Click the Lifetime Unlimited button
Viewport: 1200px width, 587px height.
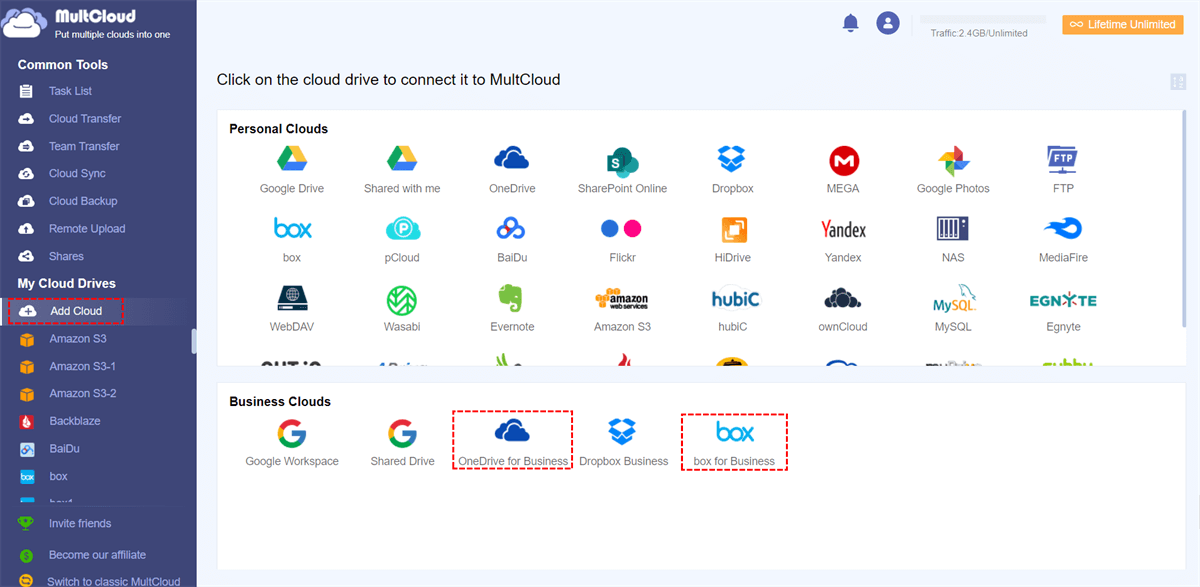(x=1123, y=24)
